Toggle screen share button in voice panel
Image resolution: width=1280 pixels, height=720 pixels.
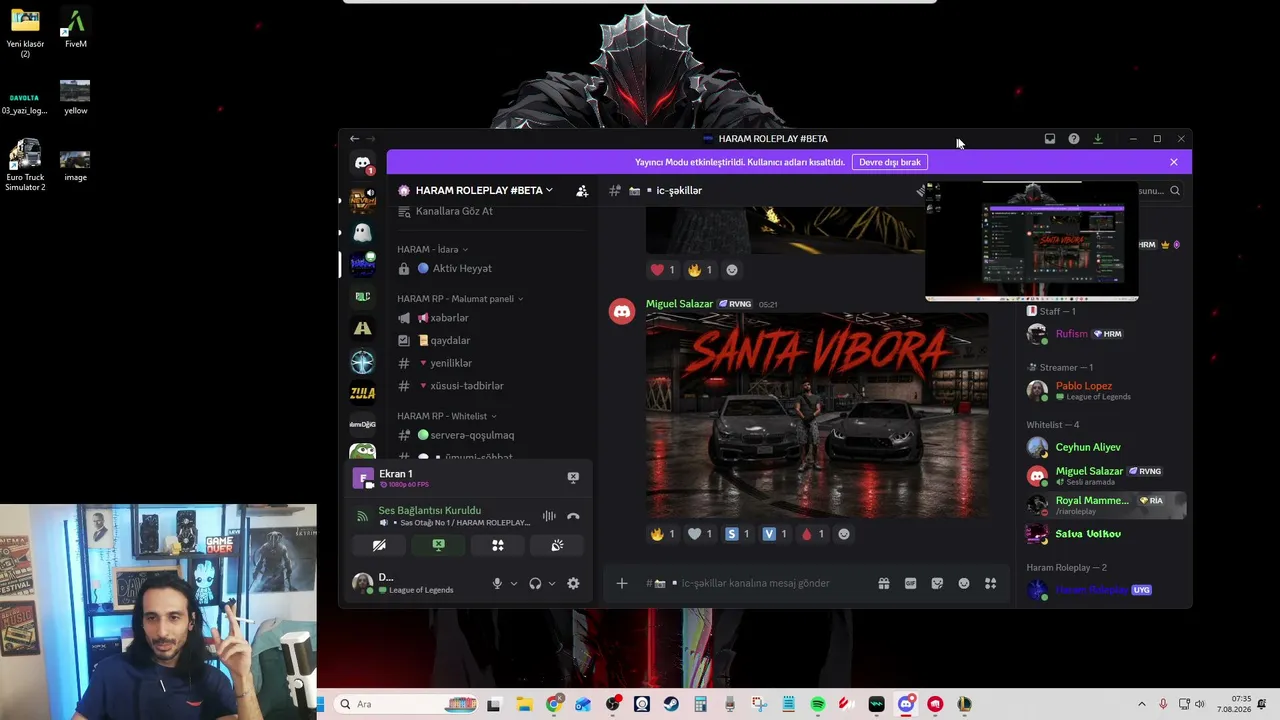pyautogui.click(x=438, y=545)
